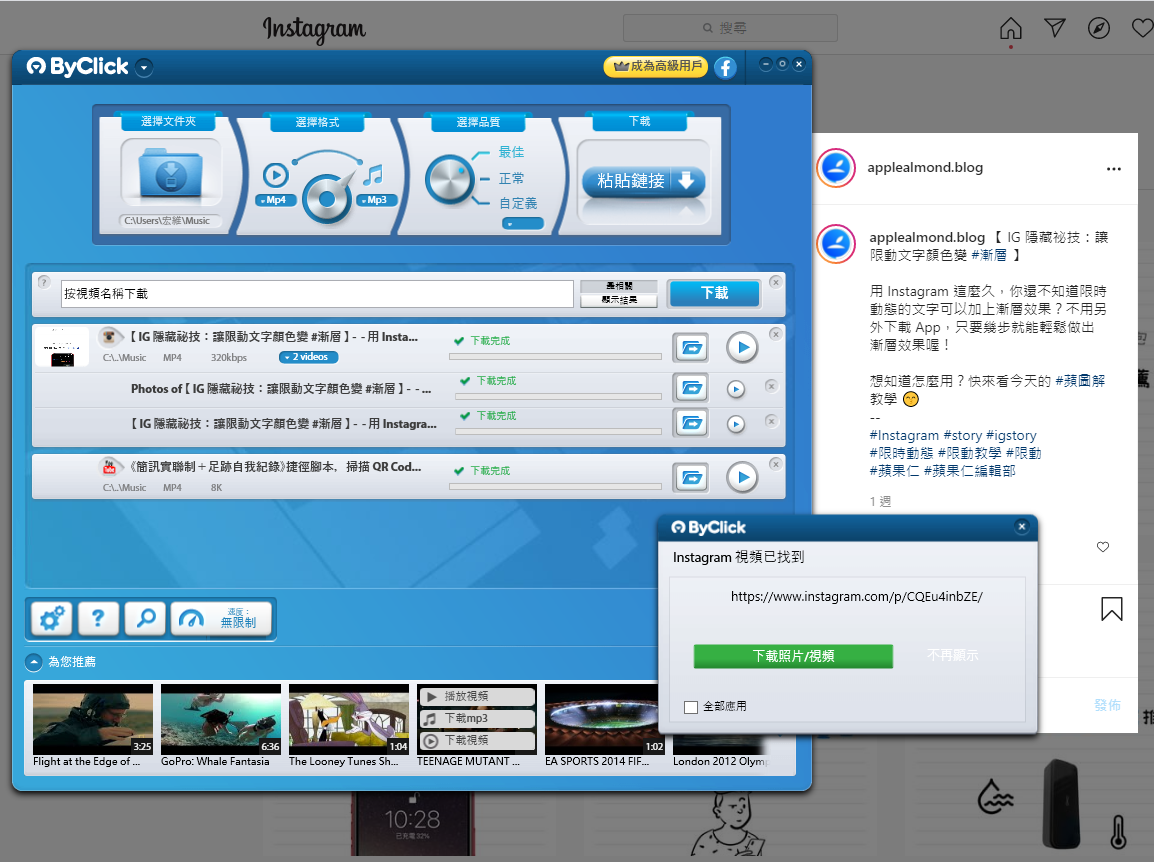
Task: Open the Mp3 format dropdown
Action: click(x=377, y=200)
